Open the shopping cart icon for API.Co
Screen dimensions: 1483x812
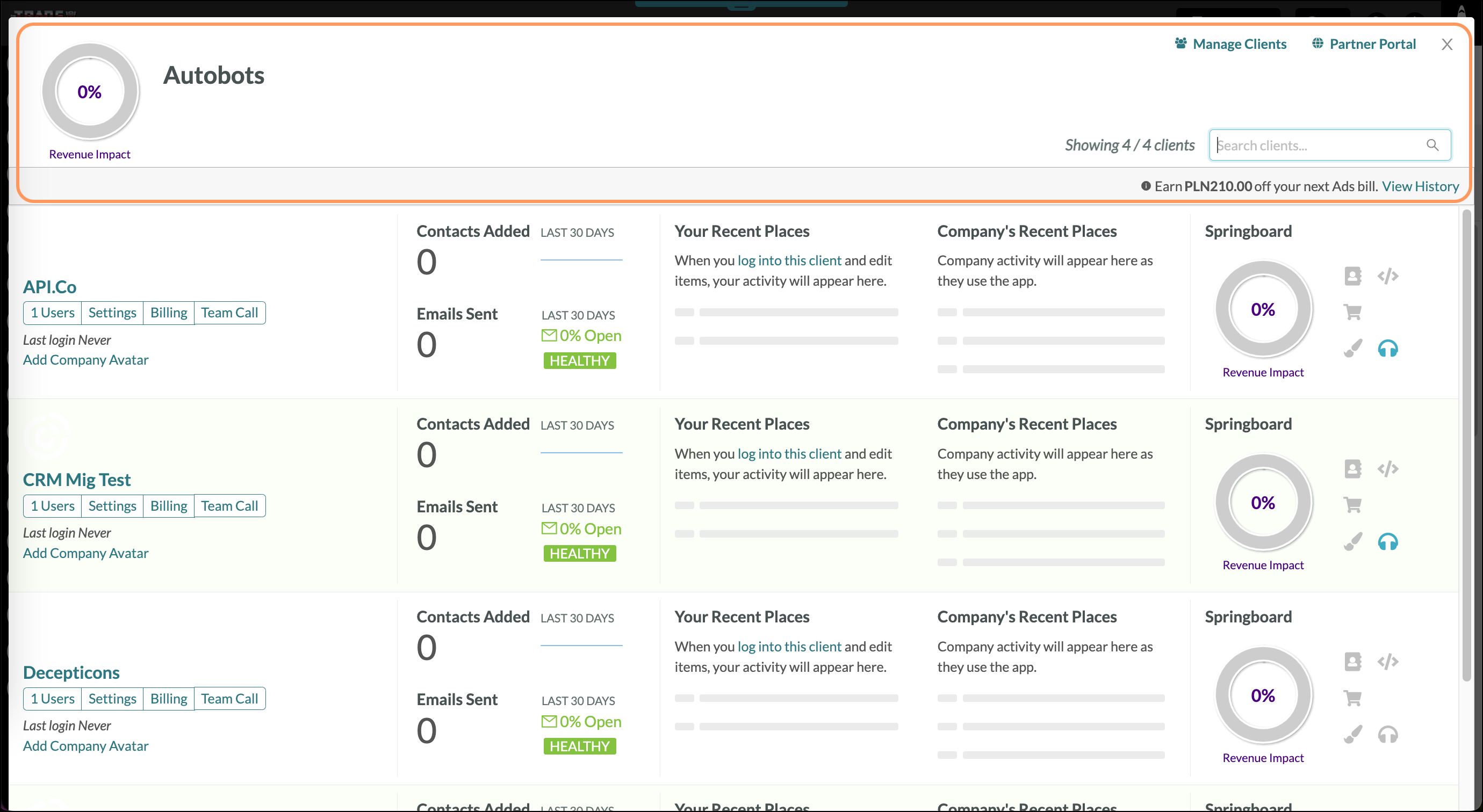click(x=1352, y=312)
